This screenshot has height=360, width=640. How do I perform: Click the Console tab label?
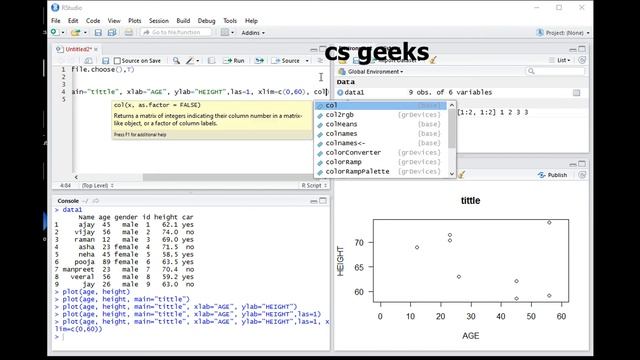click(68, 201)
